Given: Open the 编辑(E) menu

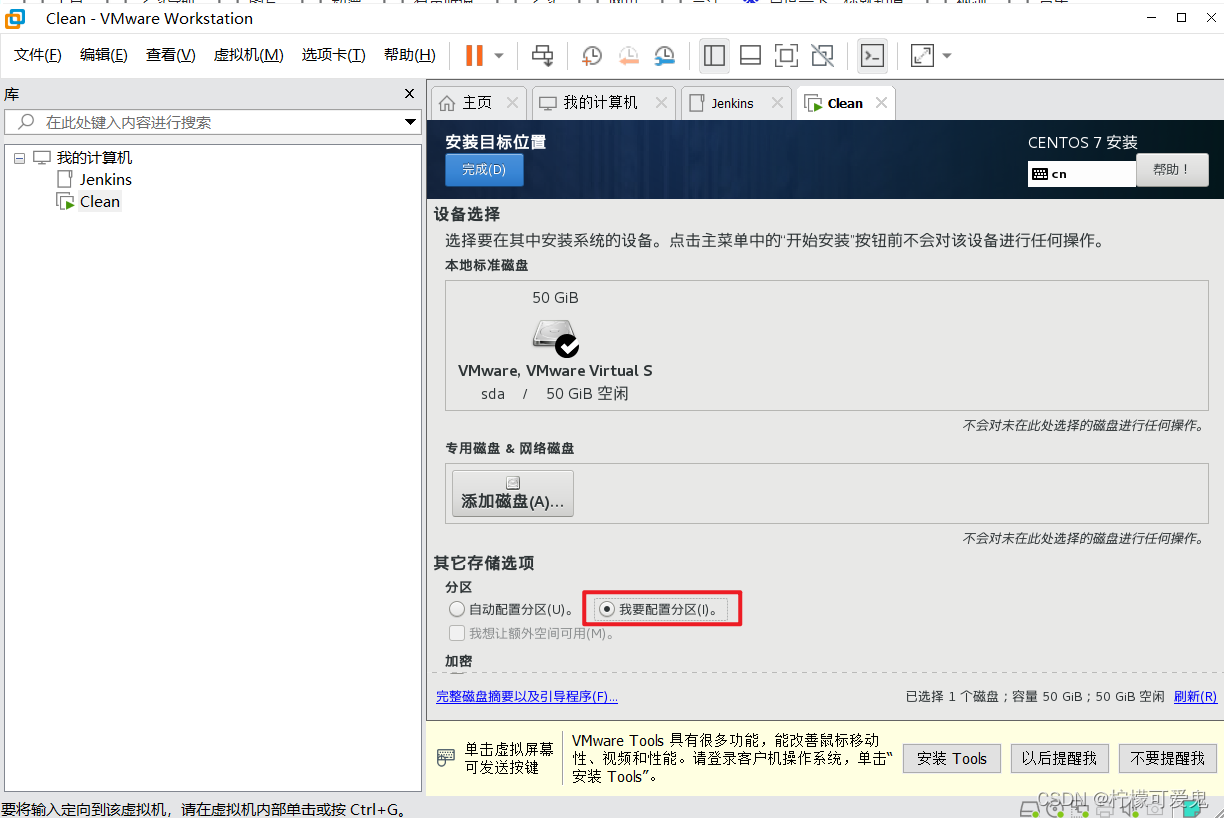Looking at the screenshot, I should point(103,55).
